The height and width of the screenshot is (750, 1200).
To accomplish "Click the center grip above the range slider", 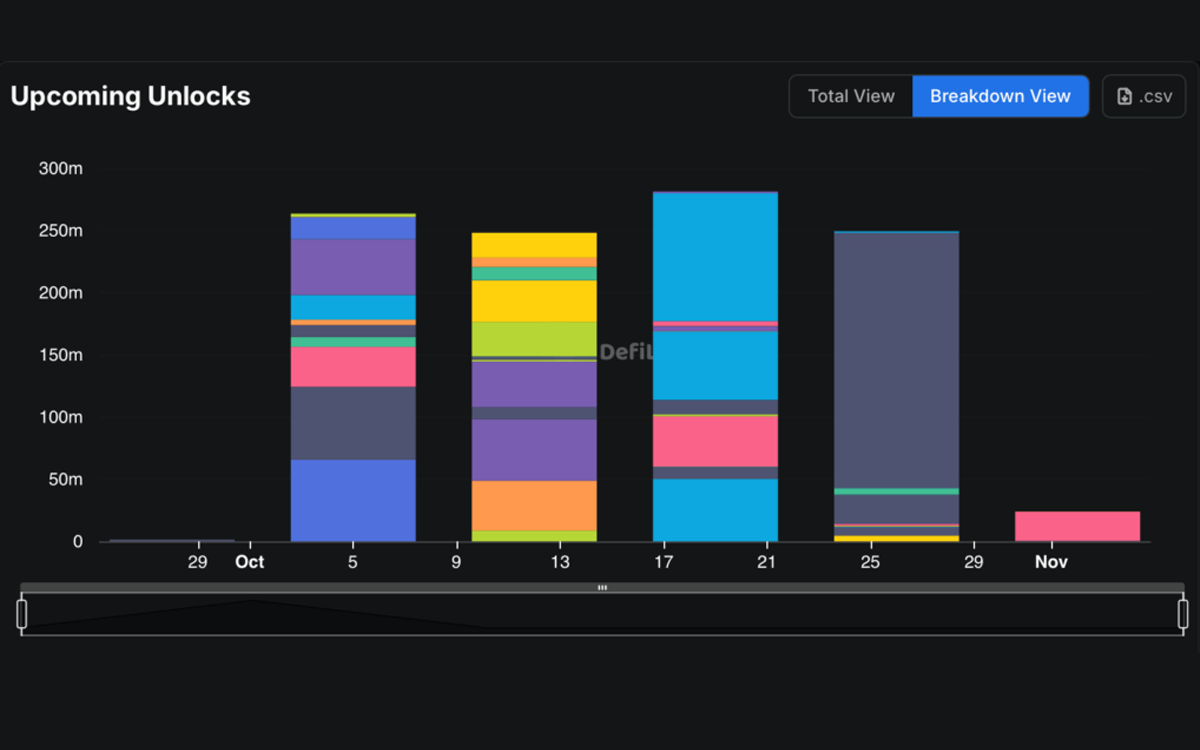I will coord(602,588).
